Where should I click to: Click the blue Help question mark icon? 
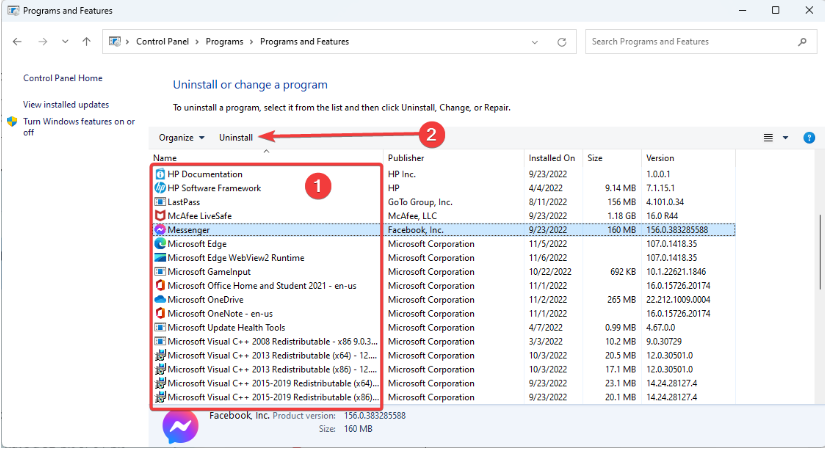coord(809,137)
